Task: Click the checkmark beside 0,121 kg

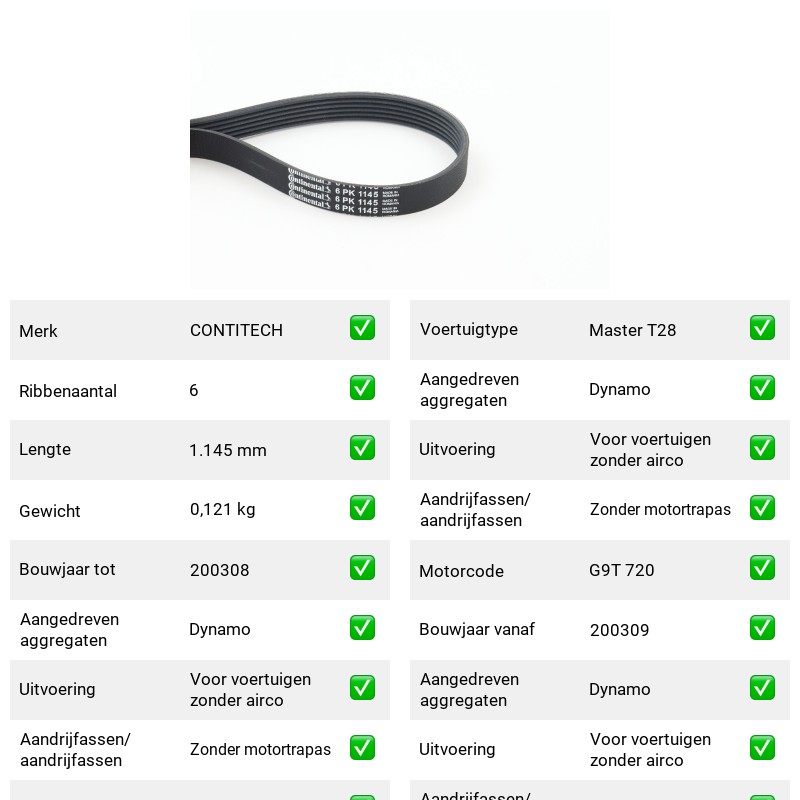Action: click(x=362, y=508)
